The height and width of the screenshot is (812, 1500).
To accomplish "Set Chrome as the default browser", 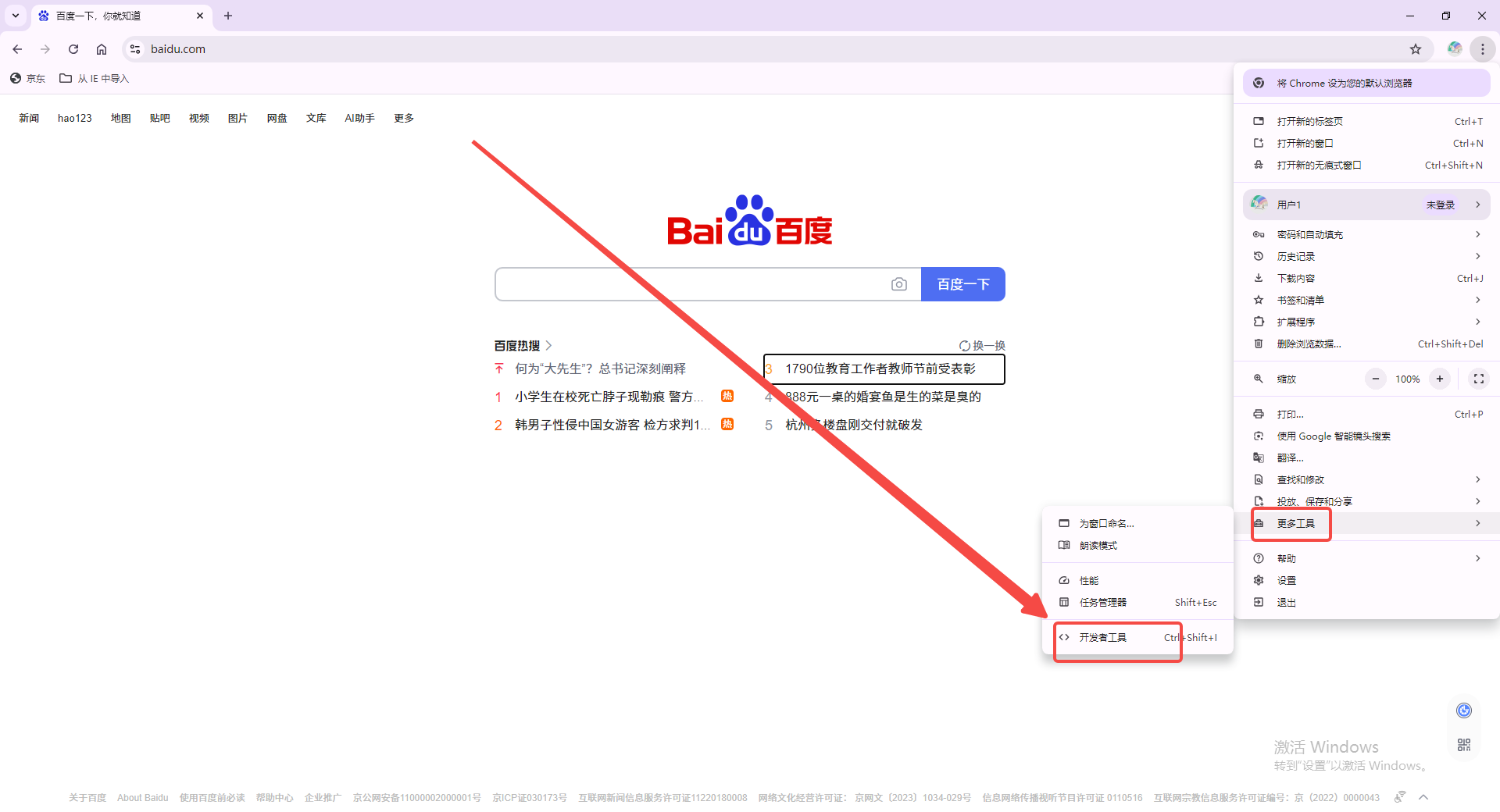I will tap(1366, 83).
